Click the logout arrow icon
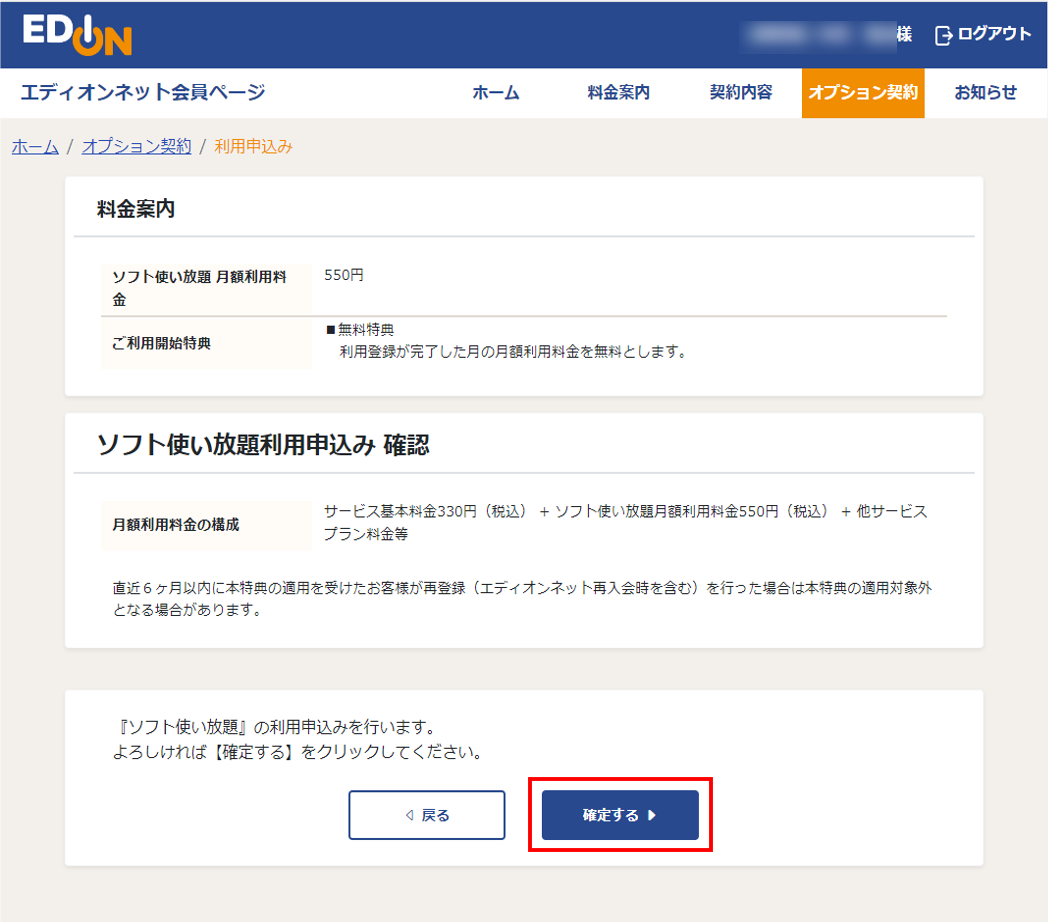Viewport: 1048px width, 922px height. (x=941, y=33)
